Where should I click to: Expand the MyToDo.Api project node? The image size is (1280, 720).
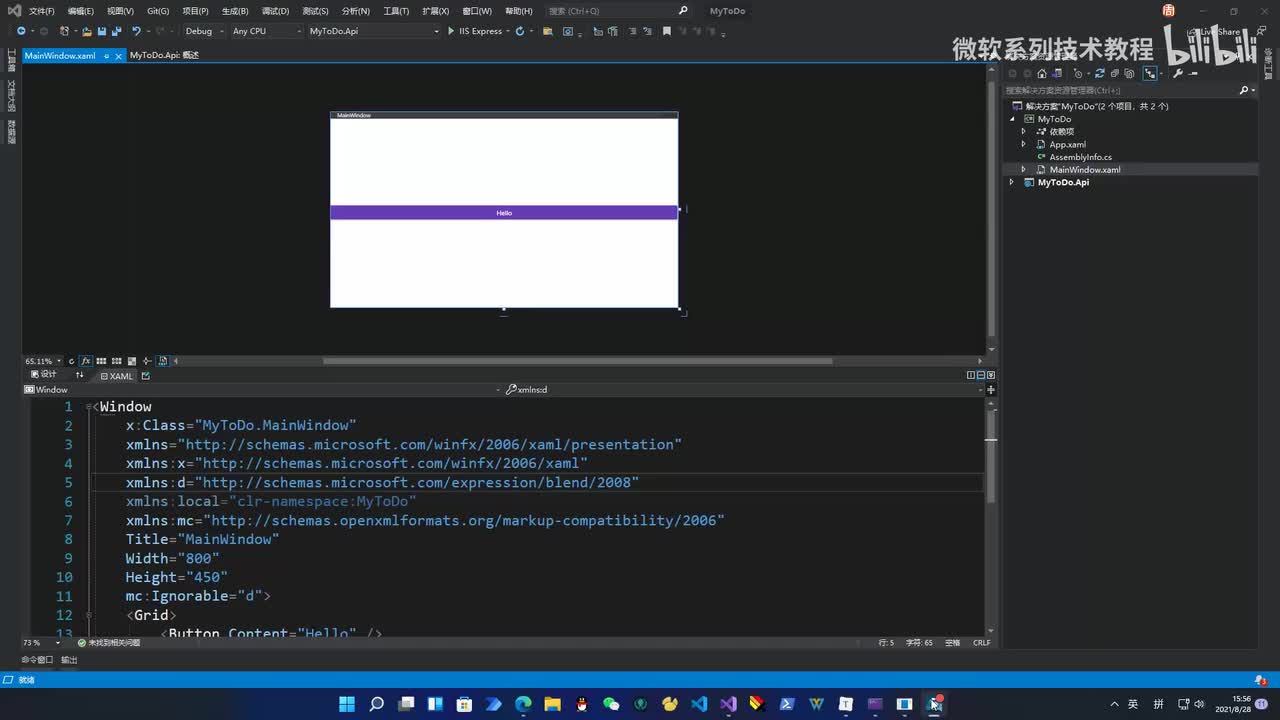point(1011,182)
